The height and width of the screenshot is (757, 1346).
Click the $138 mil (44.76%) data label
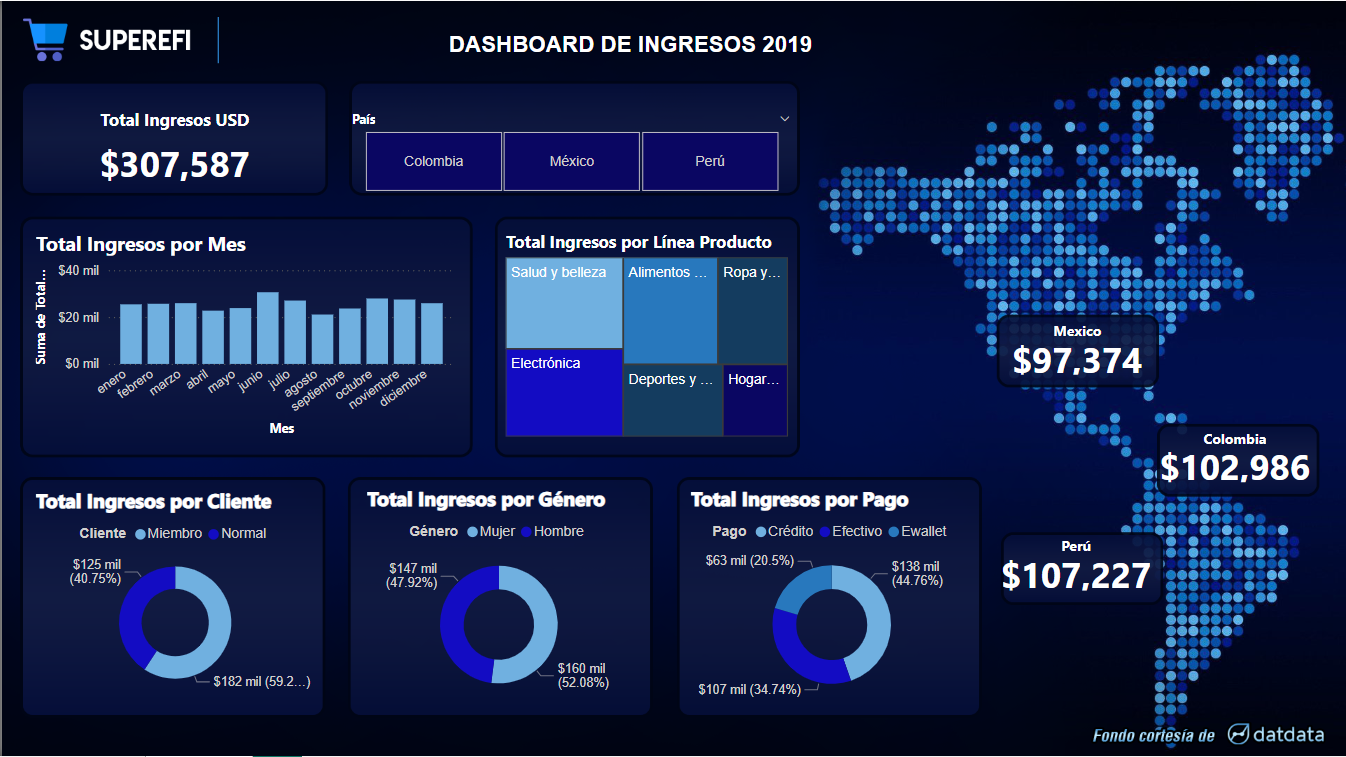[917, 573]
